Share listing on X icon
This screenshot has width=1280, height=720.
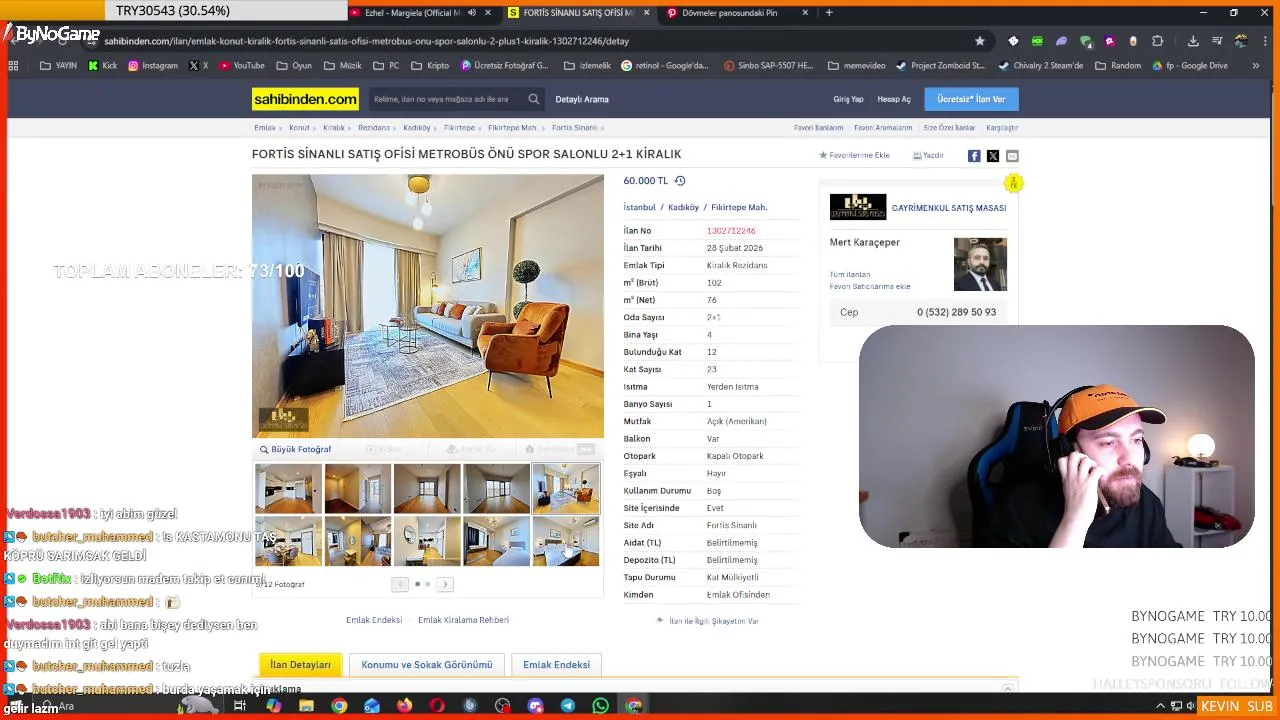click(x=993, y=156)
